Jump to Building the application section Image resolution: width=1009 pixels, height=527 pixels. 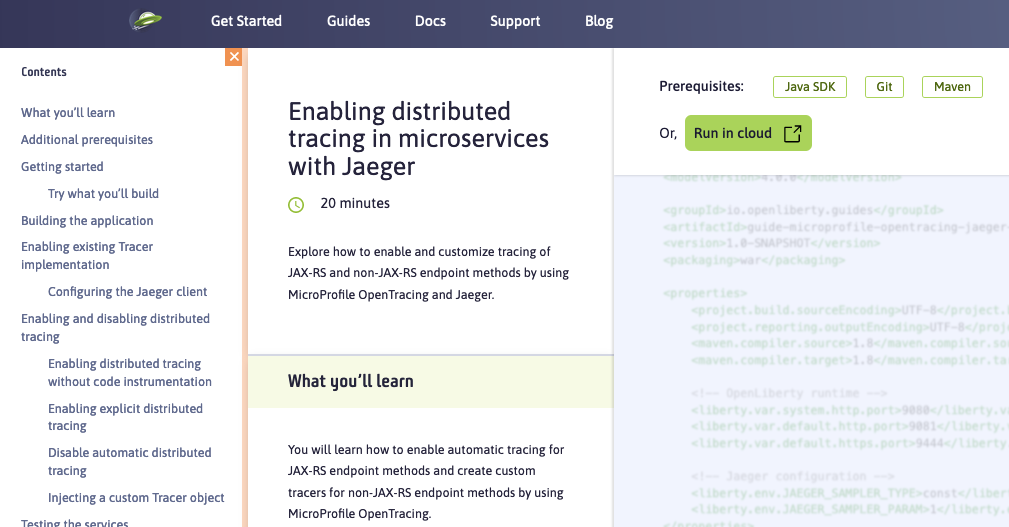coord(87,221)
